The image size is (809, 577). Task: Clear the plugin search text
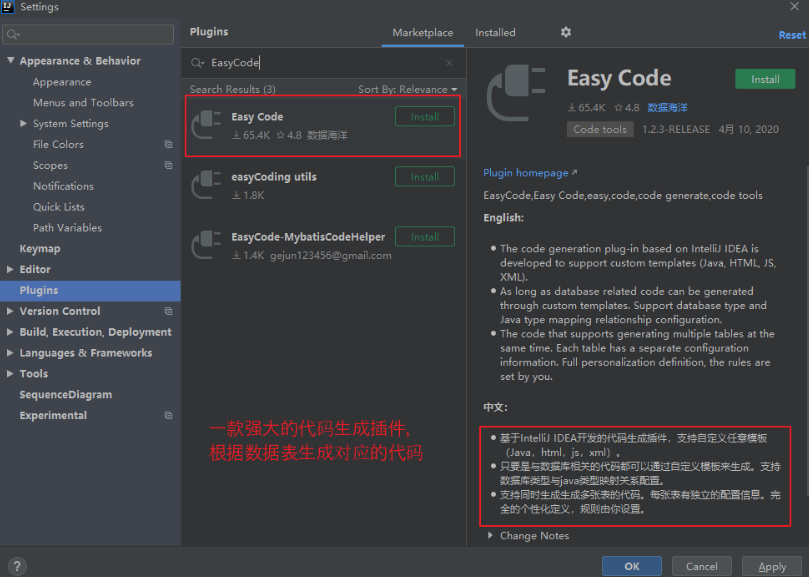(x=449, y=63)
